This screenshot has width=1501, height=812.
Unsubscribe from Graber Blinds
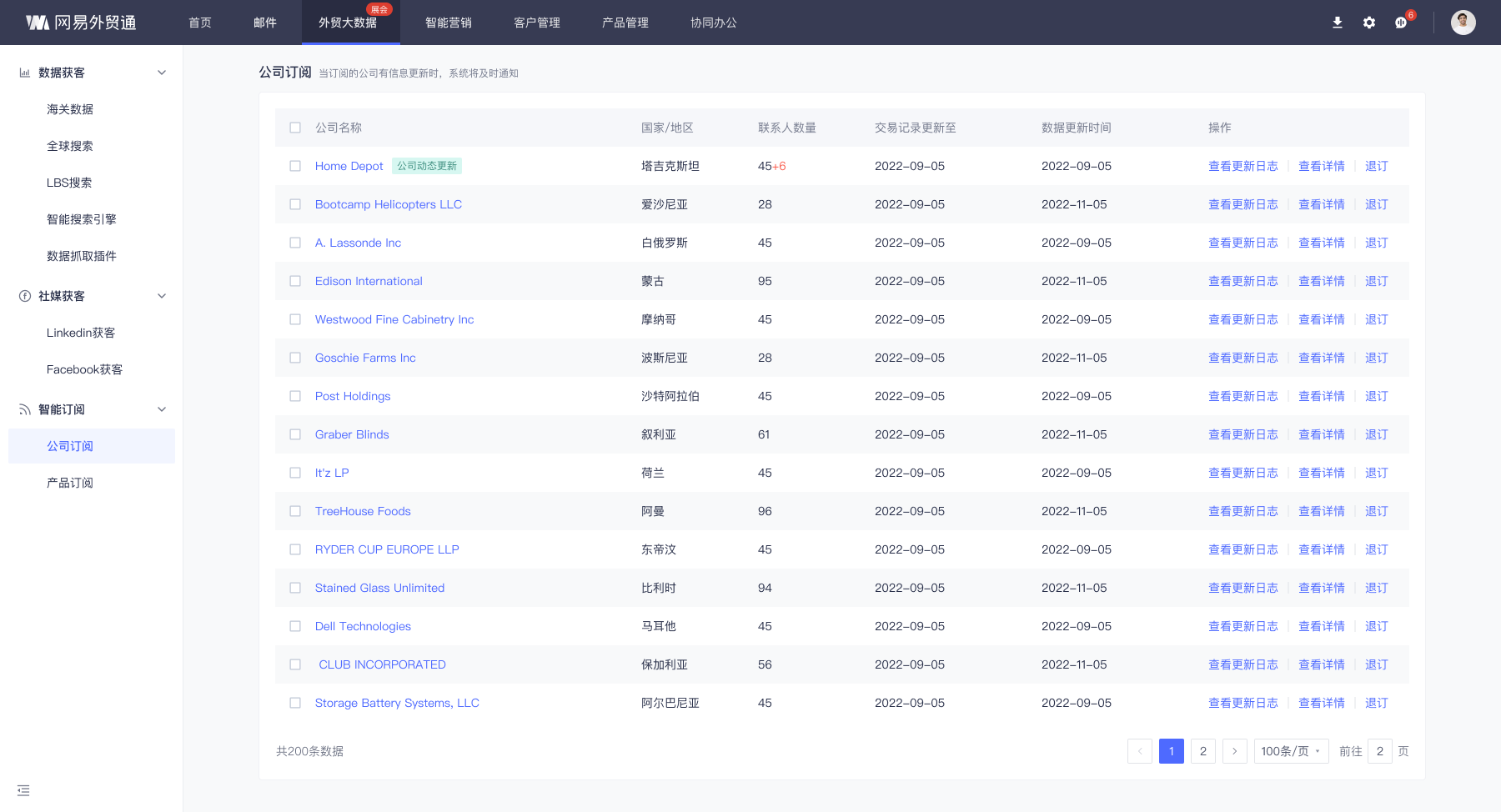[1377, 434]
